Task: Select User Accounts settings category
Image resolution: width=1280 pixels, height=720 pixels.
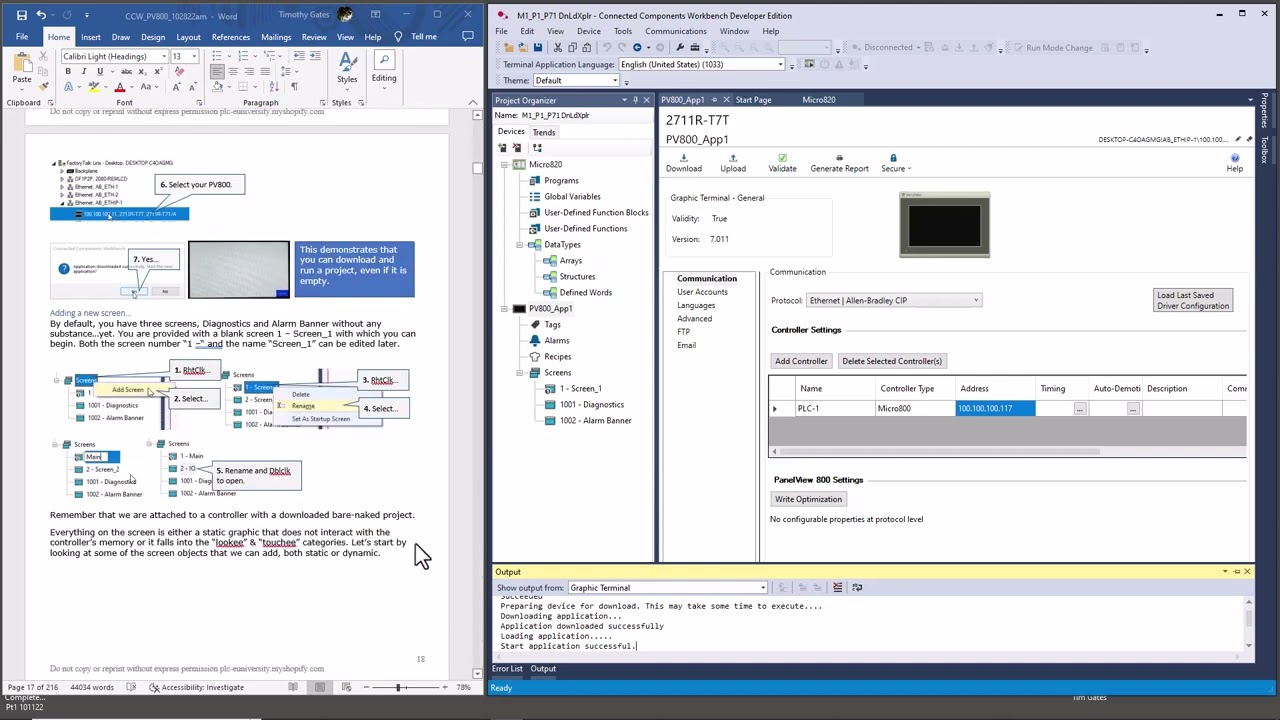Action: tap(702, 292)
